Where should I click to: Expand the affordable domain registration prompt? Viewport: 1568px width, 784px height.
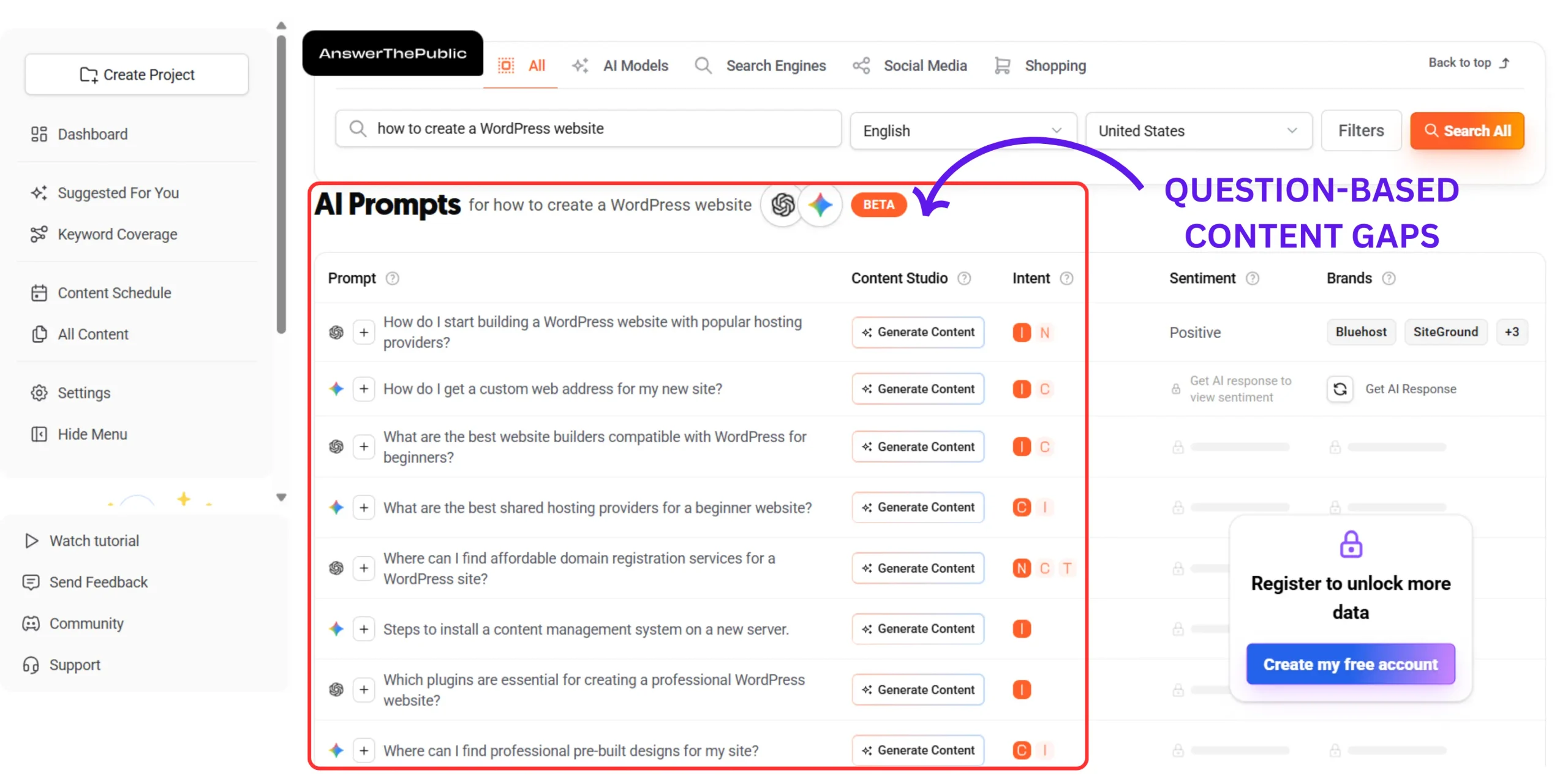[364, 568]
